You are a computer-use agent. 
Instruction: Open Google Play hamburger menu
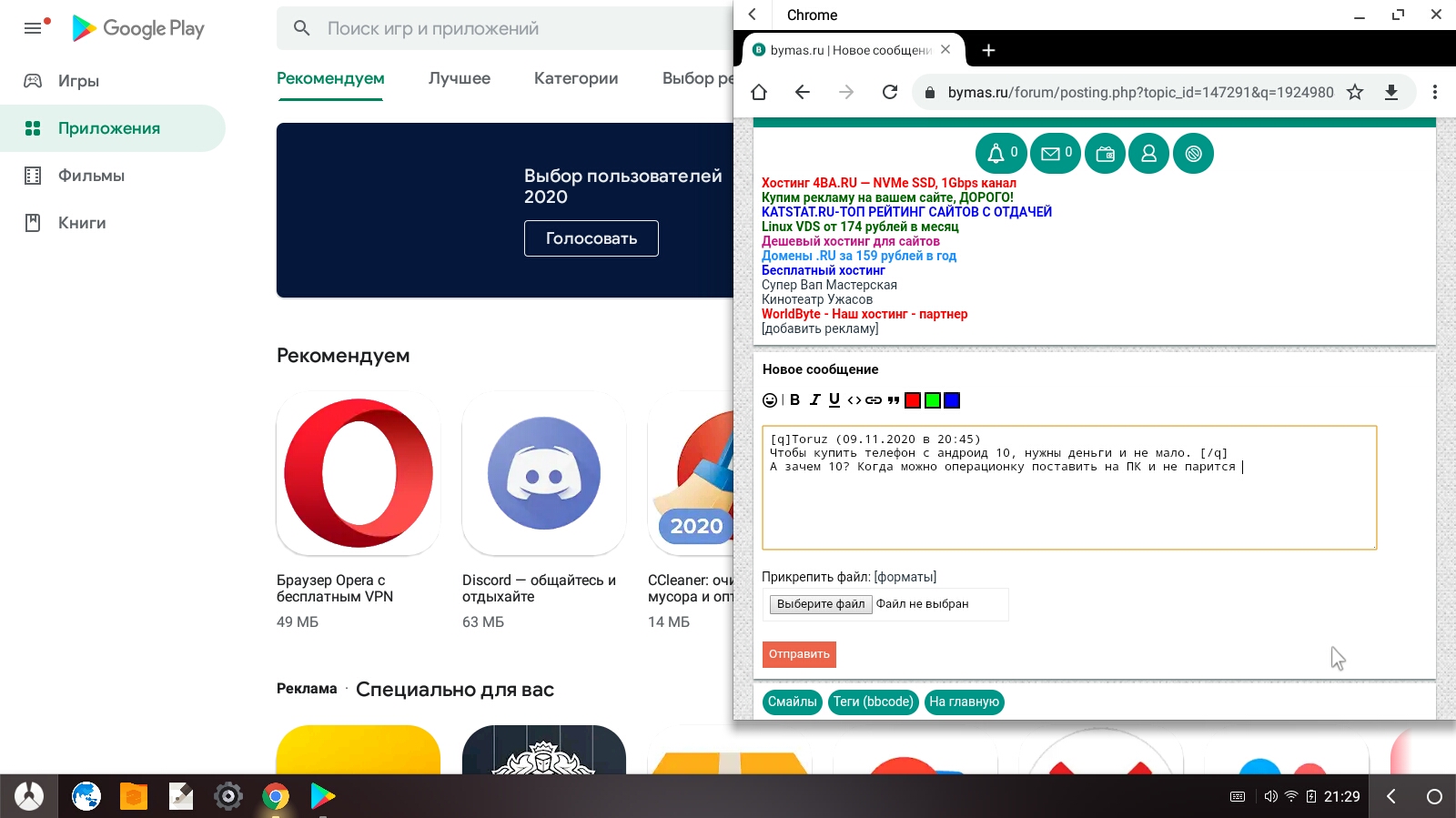pyautogui.click(x=33, y=28)
